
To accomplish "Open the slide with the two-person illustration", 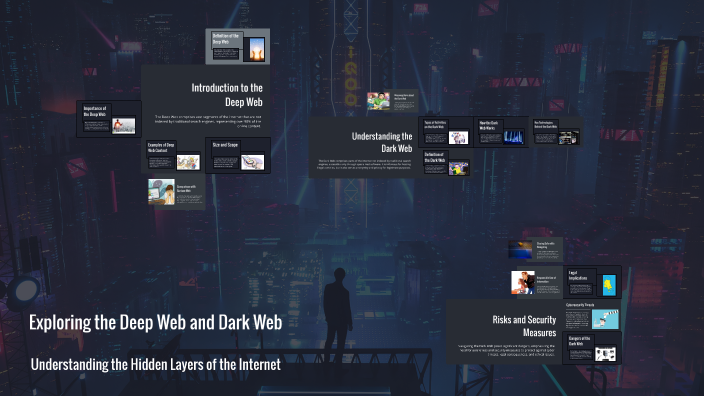I will coord(537,282).
